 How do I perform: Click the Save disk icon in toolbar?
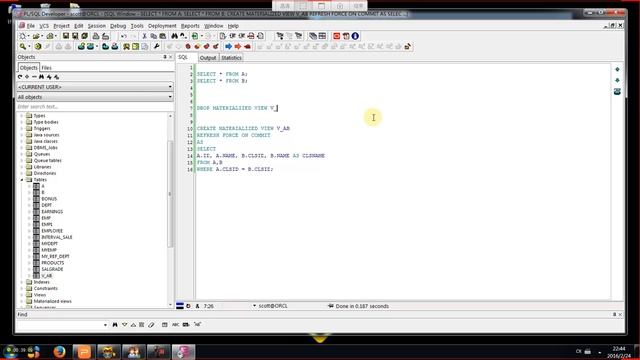pyautogui.click(x=65, y=36)
